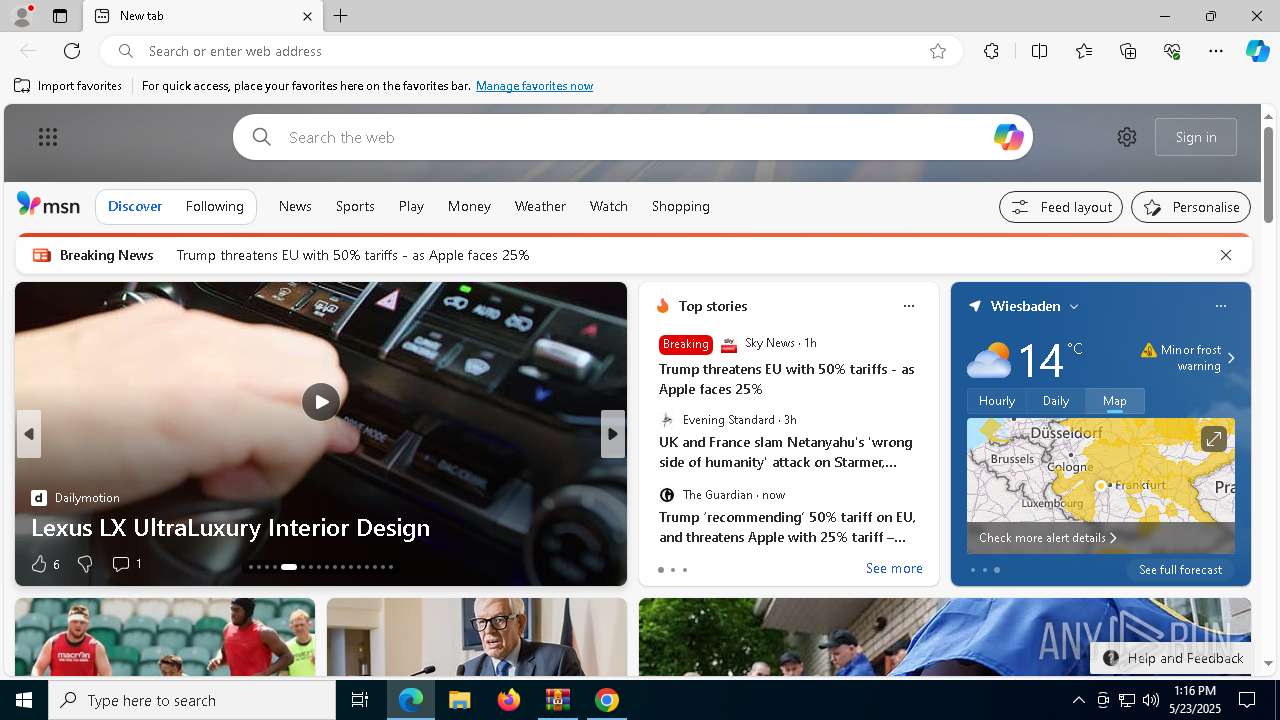Open the Extensions puzzle icon

click(x=991, y=51)
